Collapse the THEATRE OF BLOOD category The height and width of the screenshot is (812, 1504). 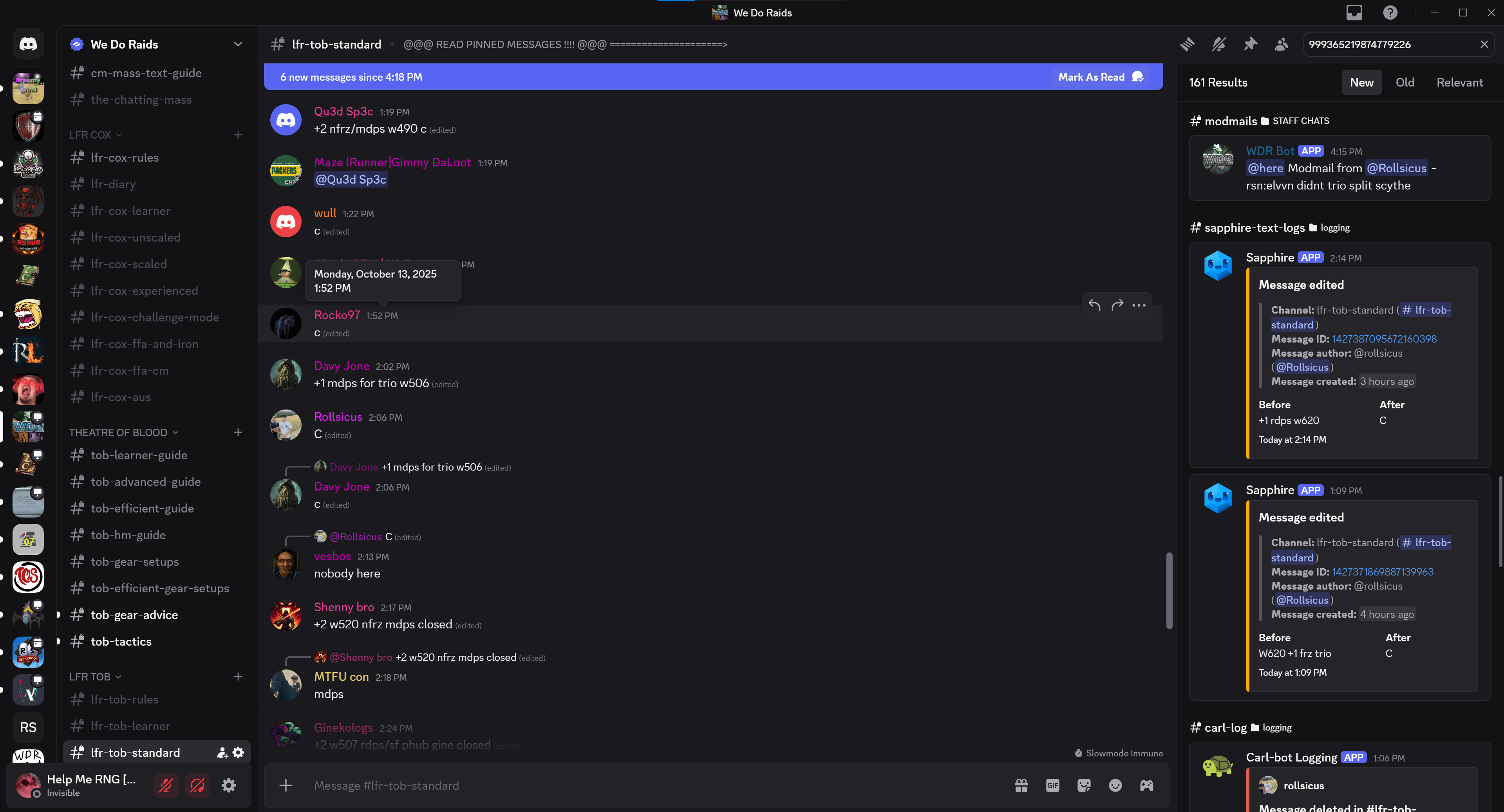coord(123,433)
